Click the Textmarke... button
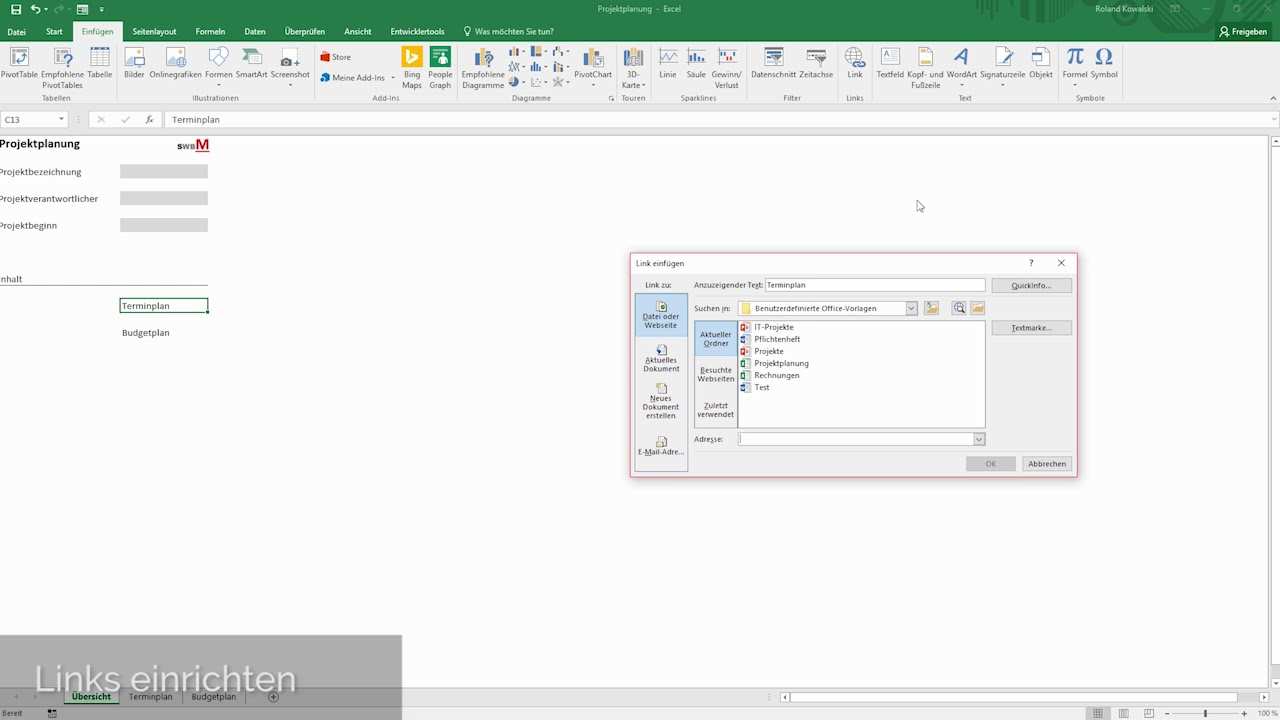 1031,328
